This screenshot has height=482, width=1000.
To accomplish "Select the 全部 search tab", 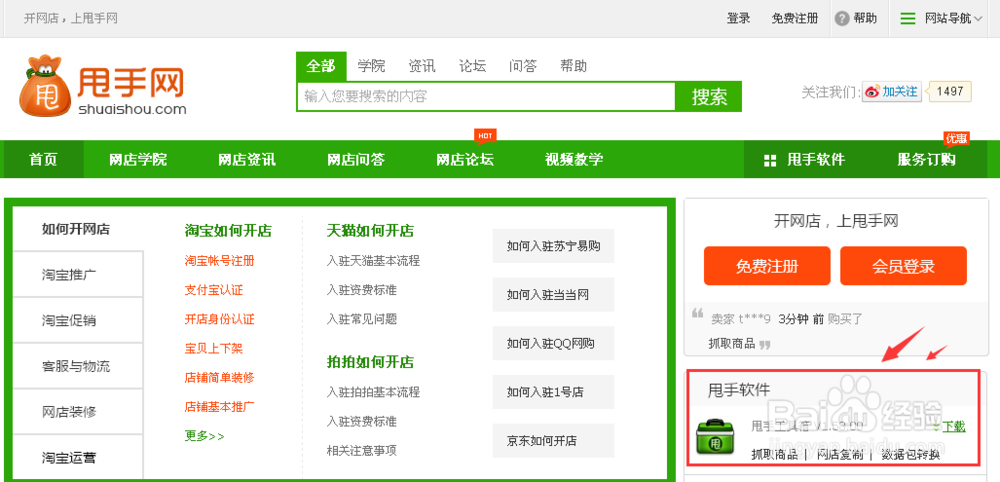I will pyautogui.click(x=321, y=66).
